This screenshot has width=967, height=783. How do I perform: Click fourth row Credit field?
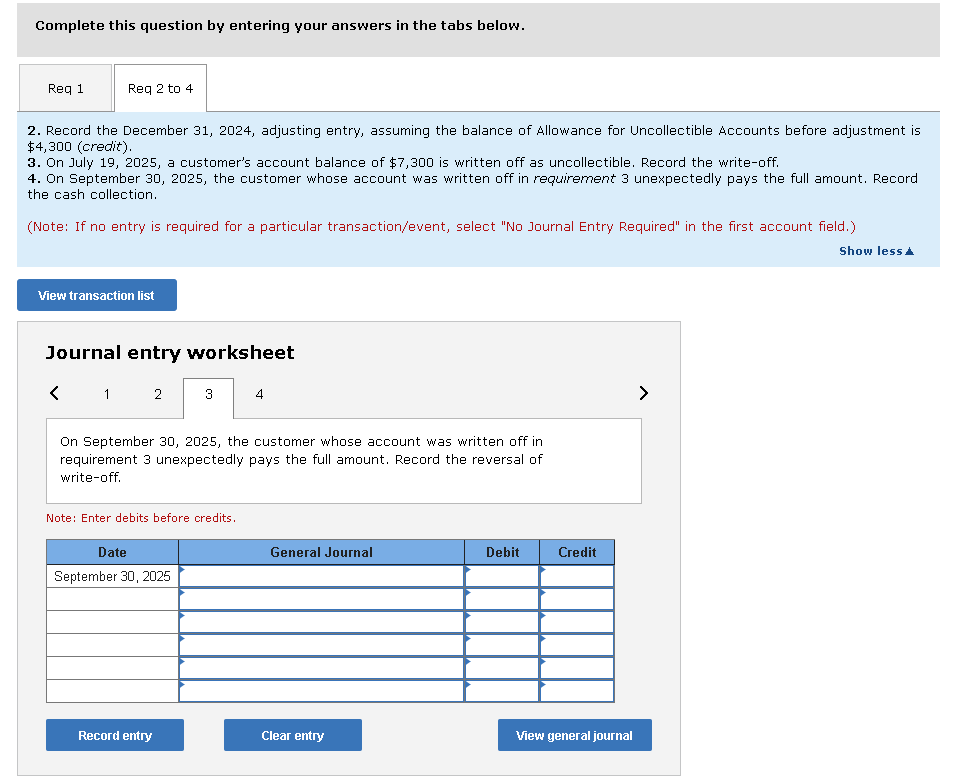coord(577,645)
